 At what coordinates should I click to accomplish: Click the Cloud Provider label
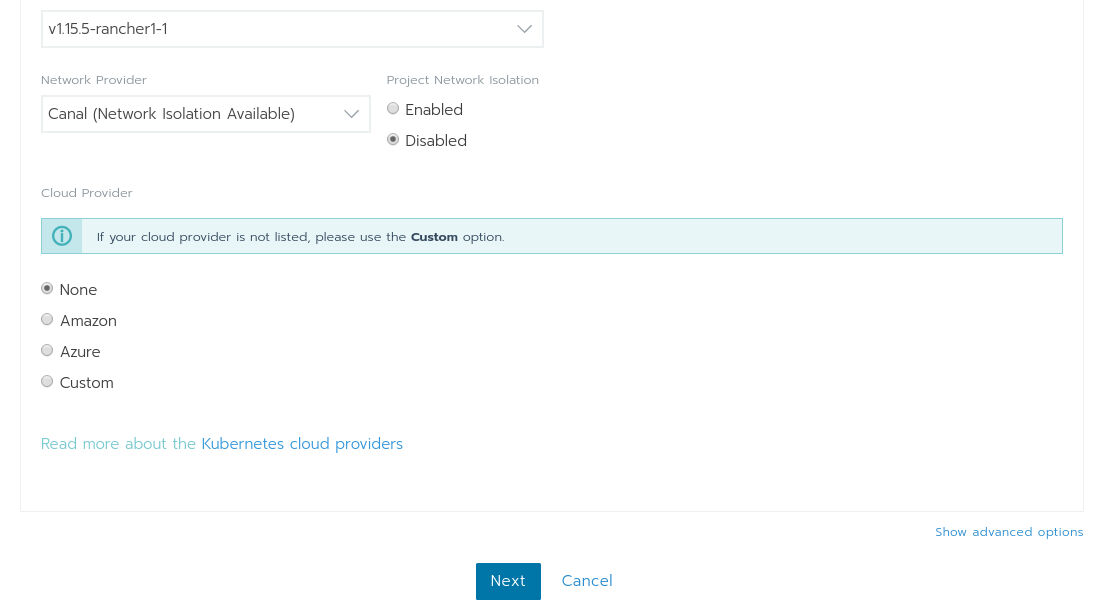tap(87, 193)
